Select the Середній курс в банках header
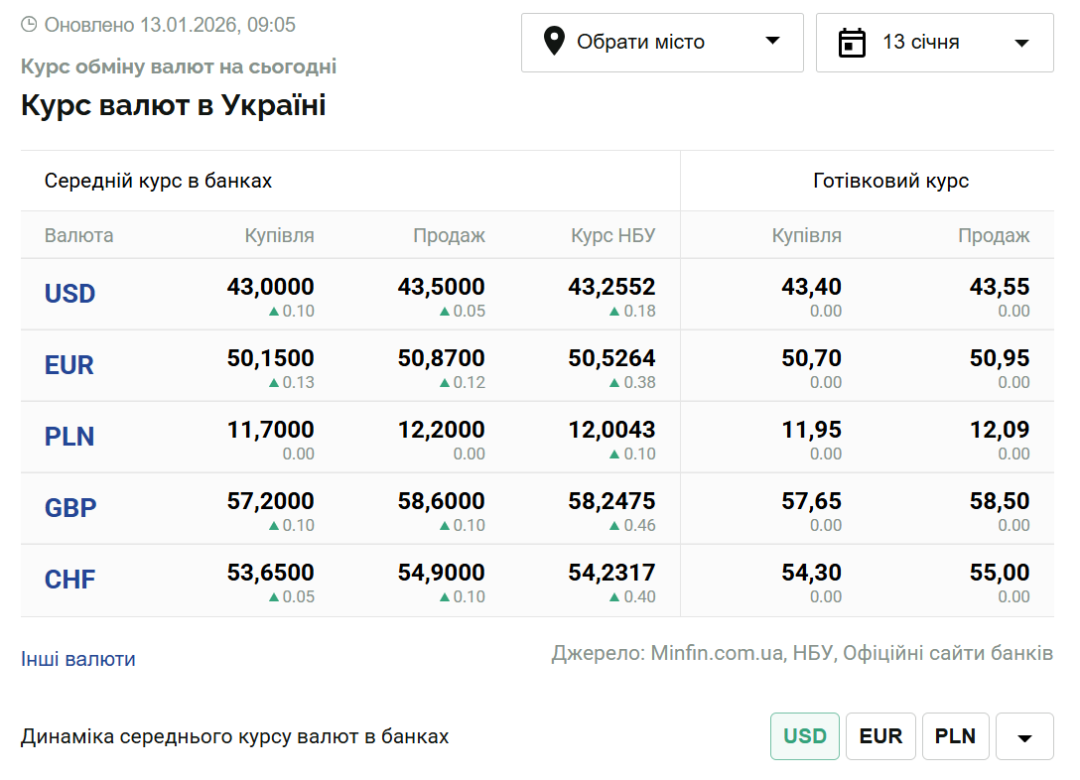This screenshot has height=780, width=1080. pos(158,181)
